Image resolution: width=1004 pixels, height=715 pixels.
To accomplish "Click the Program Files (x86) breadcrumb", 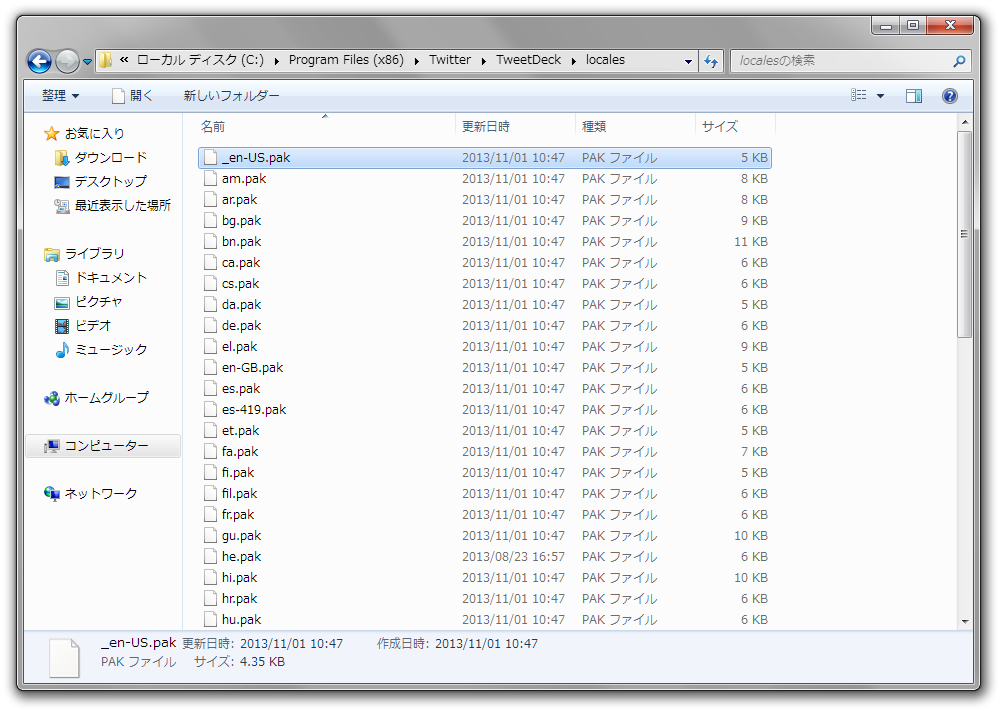I will pyautogui.click(x=346, y=60).
